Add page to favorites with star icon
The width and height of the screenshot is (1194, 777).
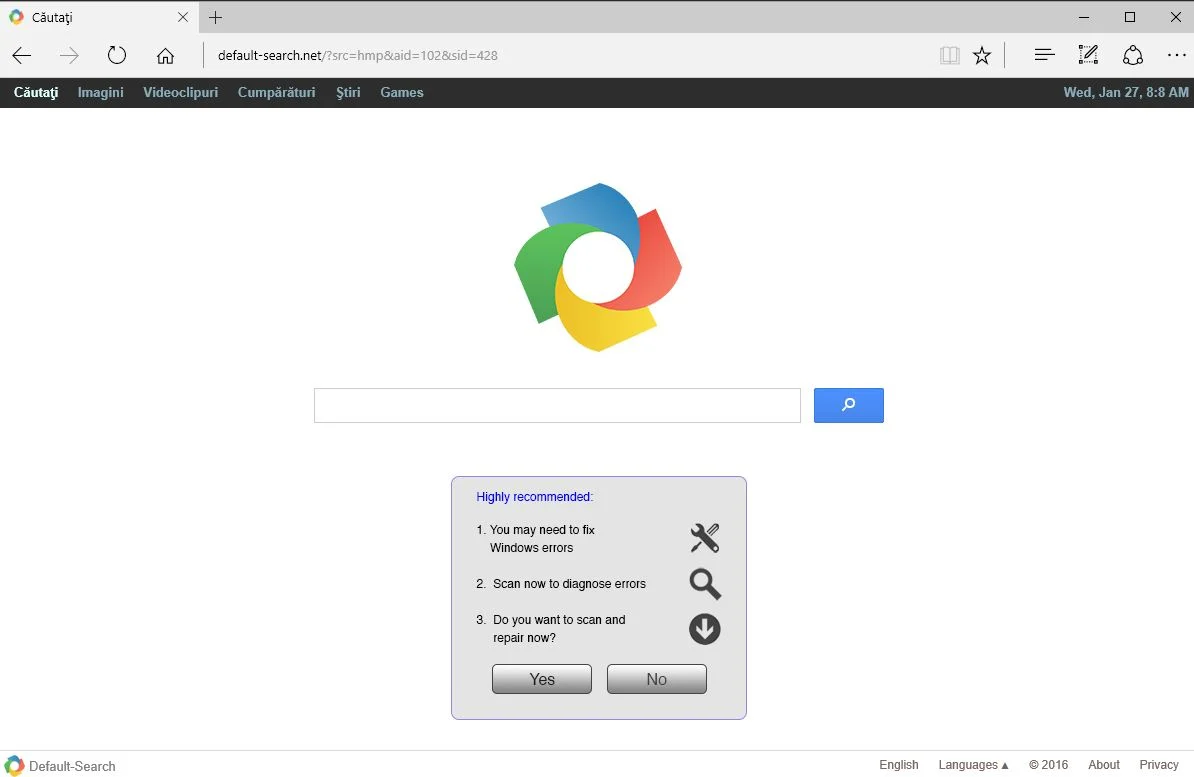tap(982, 55)
